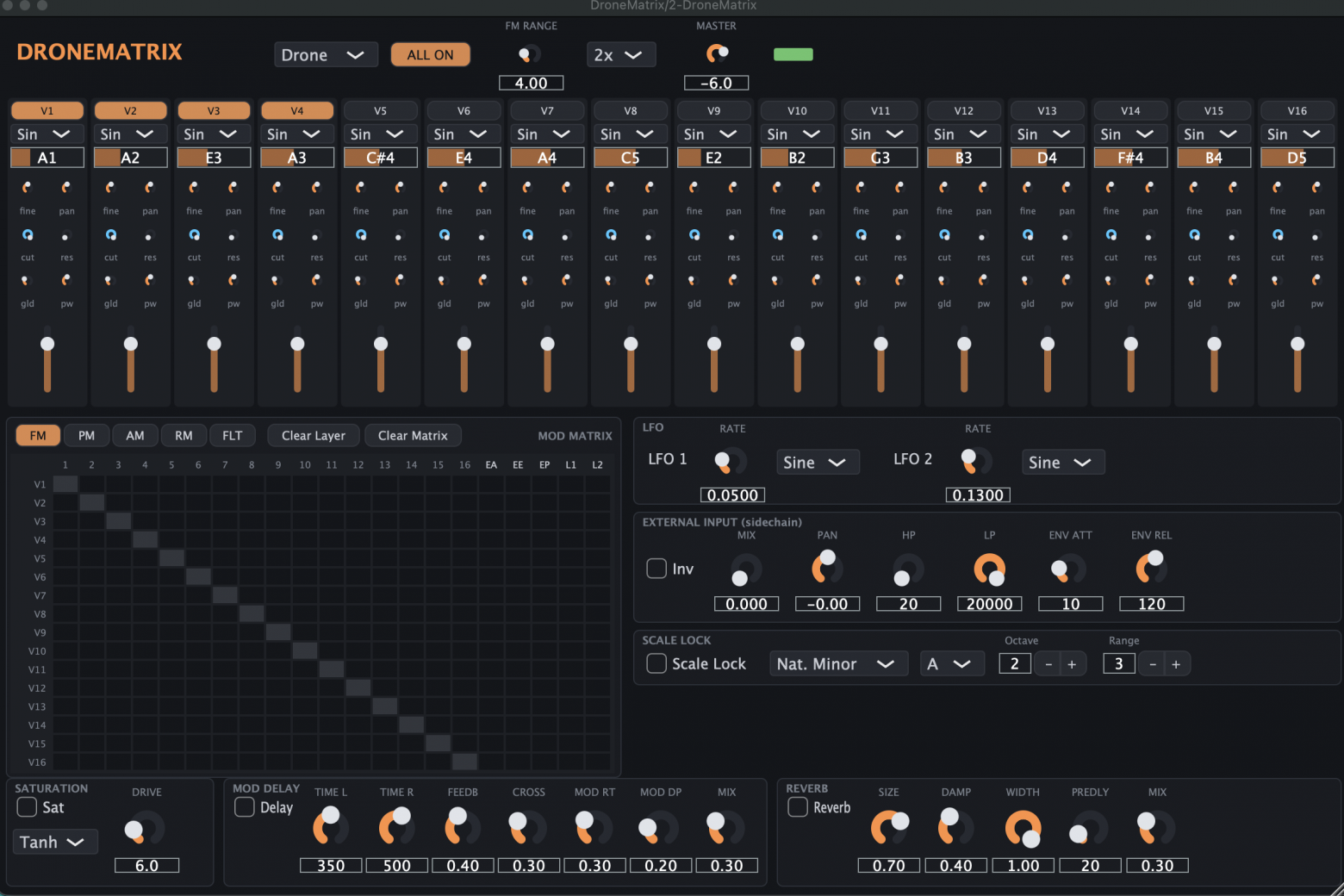This screenshot has height=896, width=1344.
Task: Click the ENV REL knob
Action: 1150,568
